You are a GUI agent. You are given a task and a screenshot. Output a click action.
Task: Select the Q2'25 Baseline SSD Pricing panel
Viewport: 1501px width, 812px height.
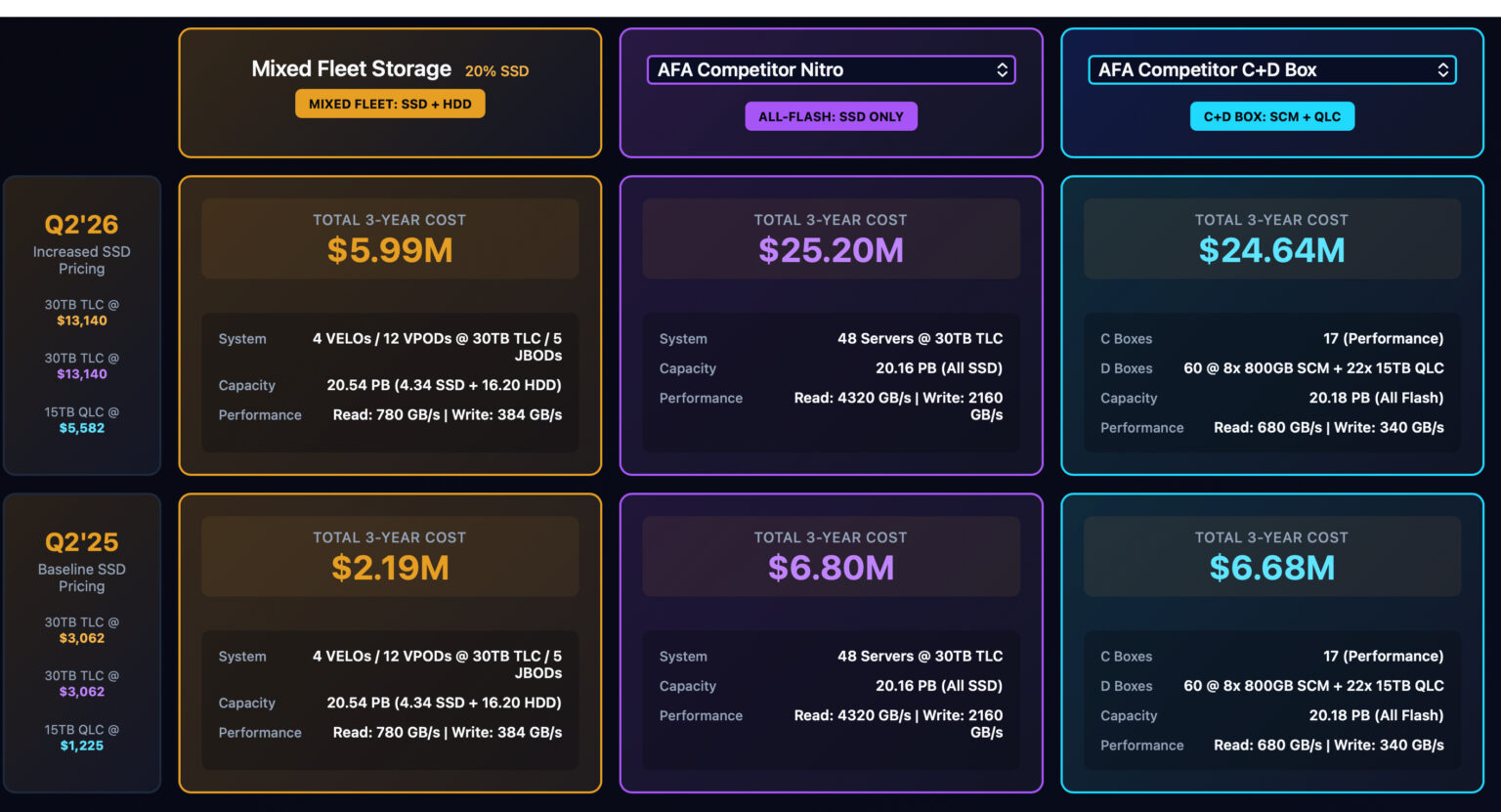point(82,641)
